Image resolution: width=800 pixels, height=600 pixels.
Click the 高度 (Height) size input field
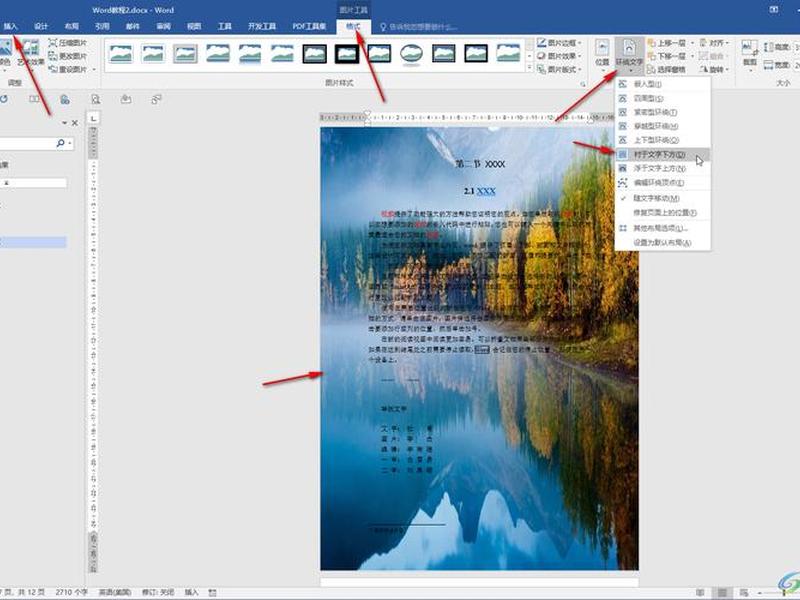pyautogui.click(x=796, y=47)
